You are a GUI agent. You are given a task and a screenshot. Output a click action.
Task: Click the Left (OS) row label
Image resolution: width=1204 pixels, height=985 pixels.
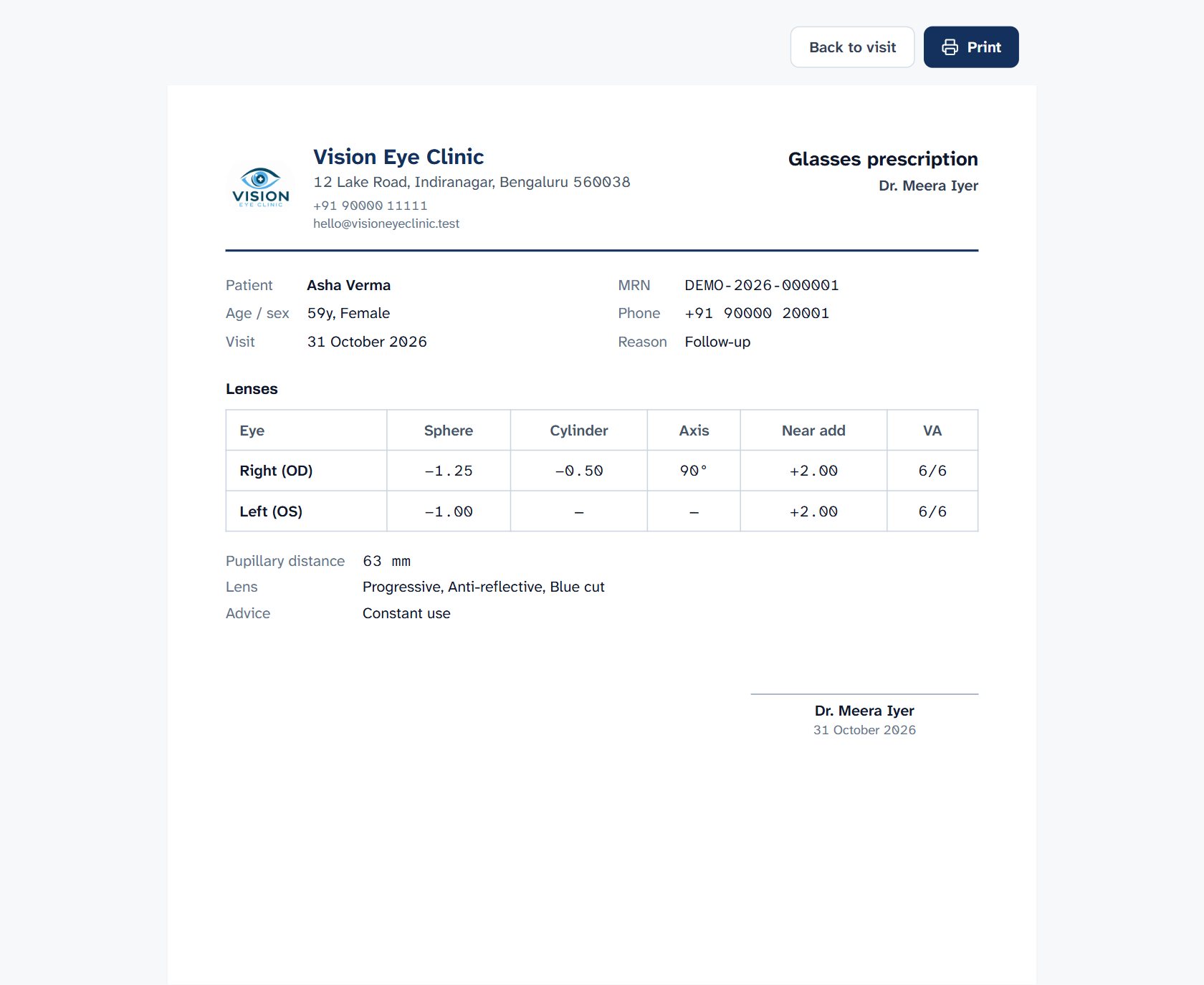click(x=271, y=511)
